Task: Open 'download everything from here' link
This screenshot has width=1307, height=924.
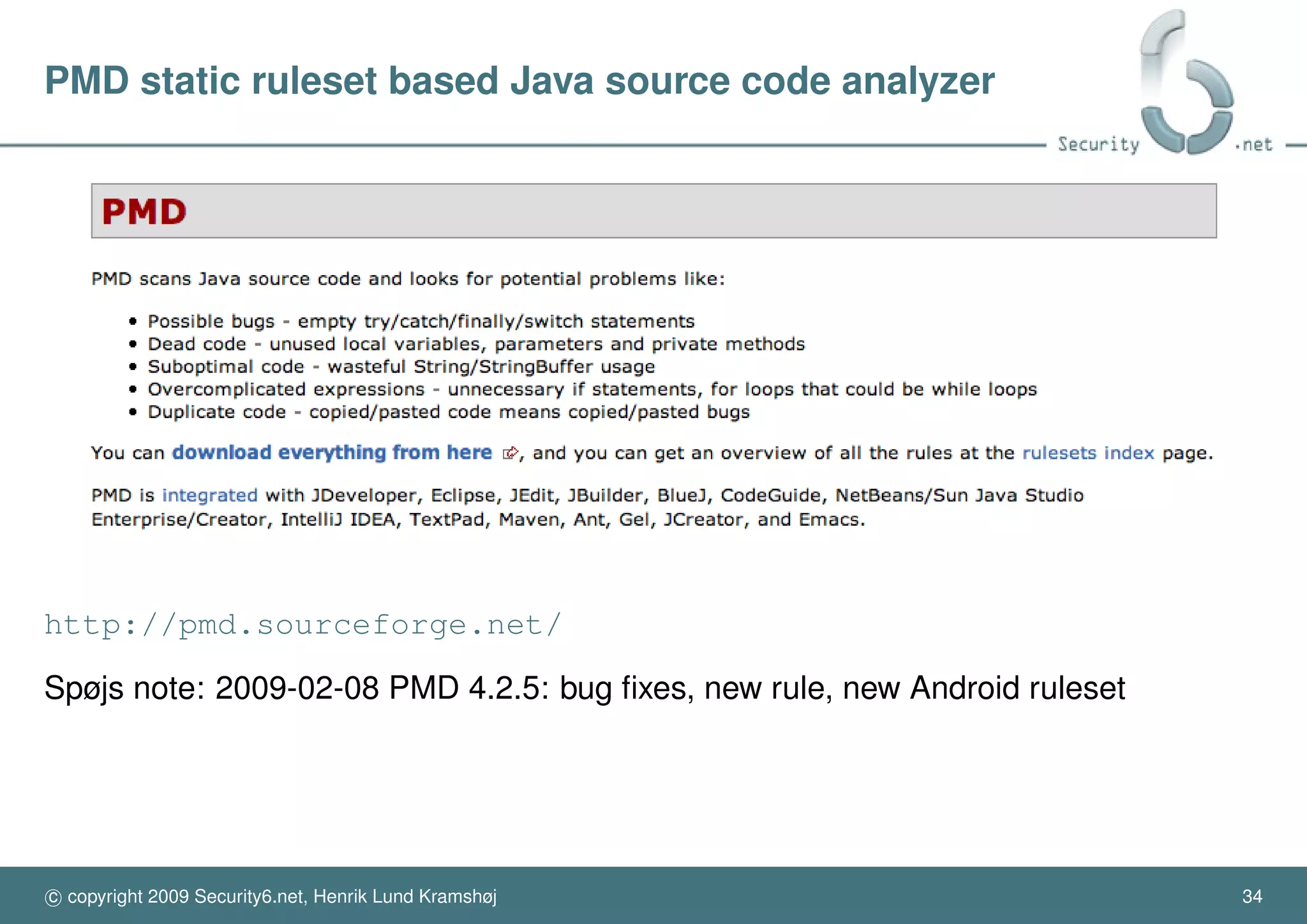Action: [x=332, y=452]
